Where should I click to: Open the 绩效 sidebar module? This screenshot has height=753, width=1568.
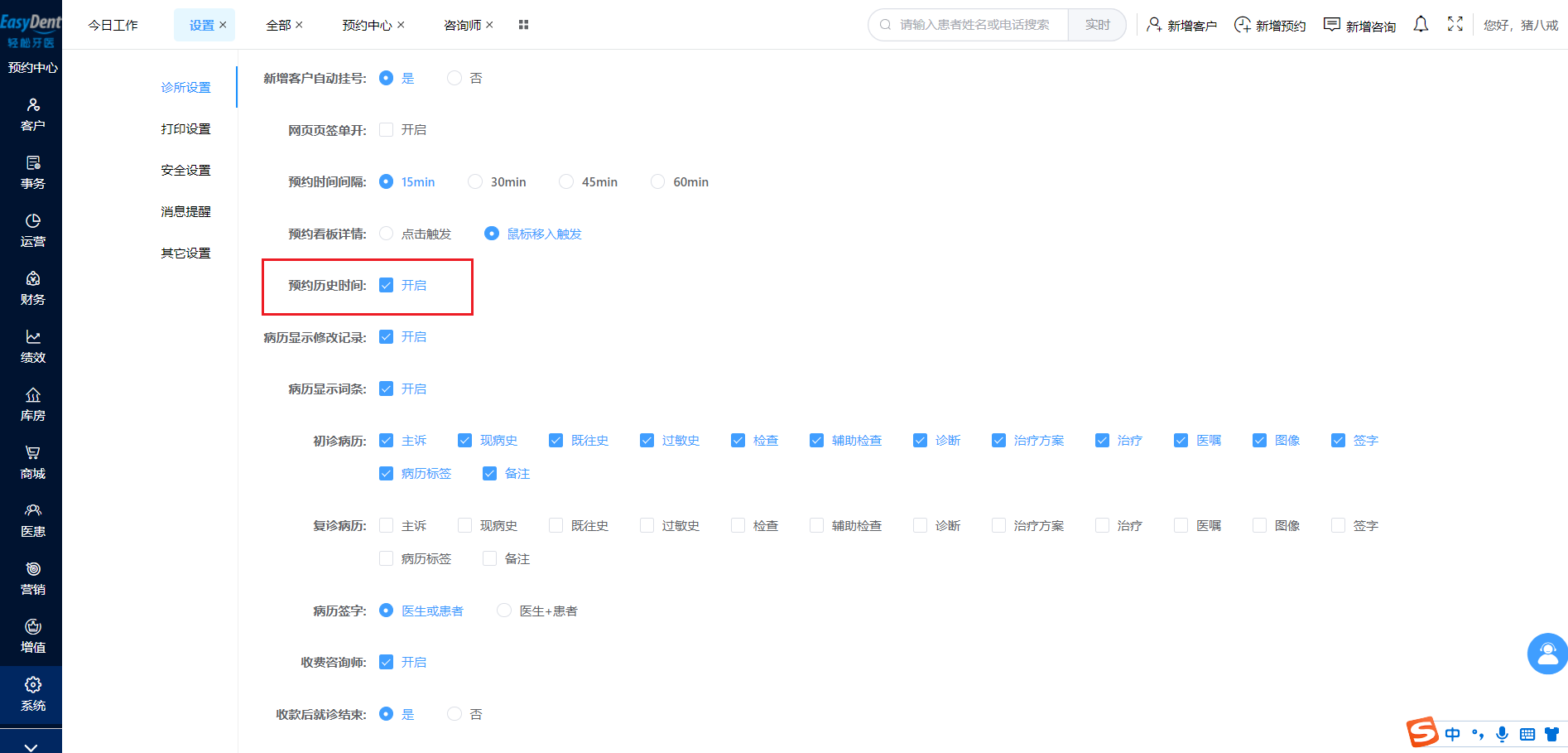(x=32, y=346)
